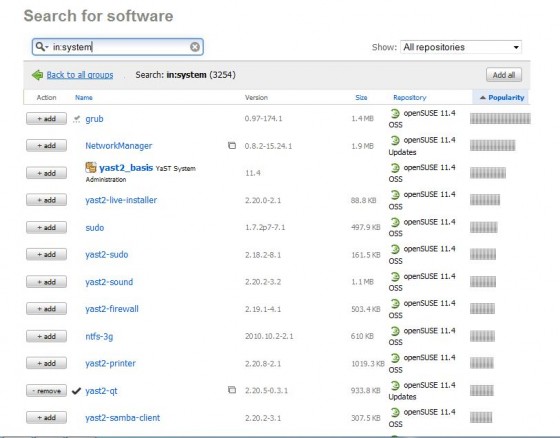
Task: Open the grub package link
Action: tap(94, 119)
